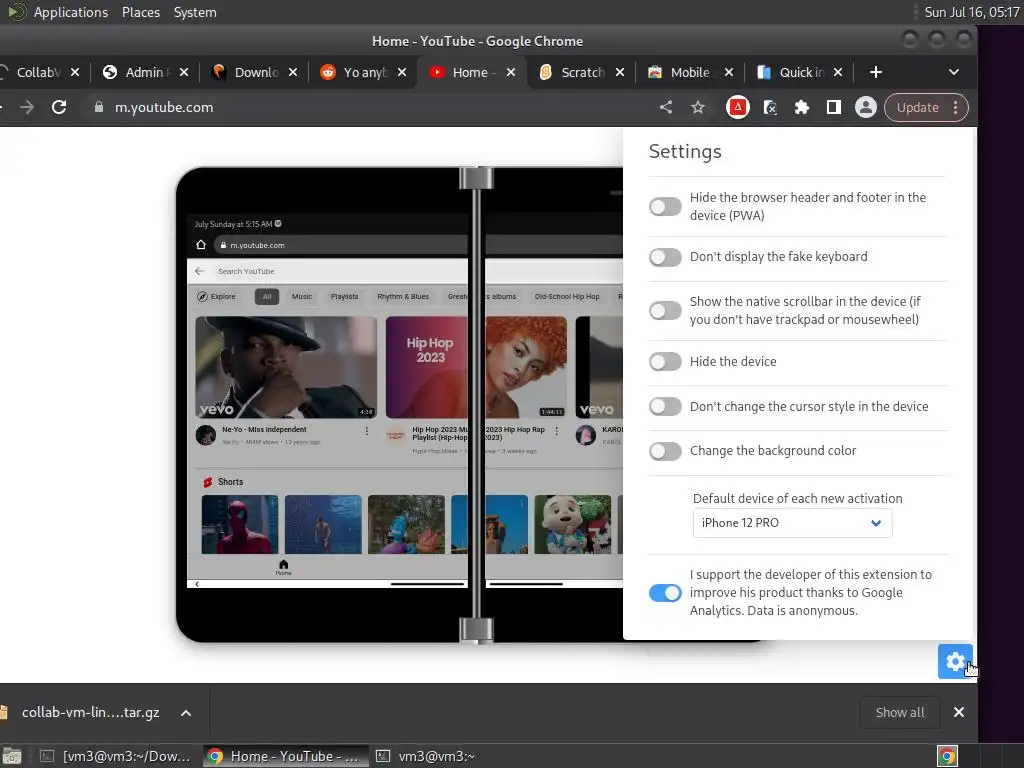Open the Chrome three-dot menu
This screenshot has width=1024, height=768.
click(x=955, y=107)
